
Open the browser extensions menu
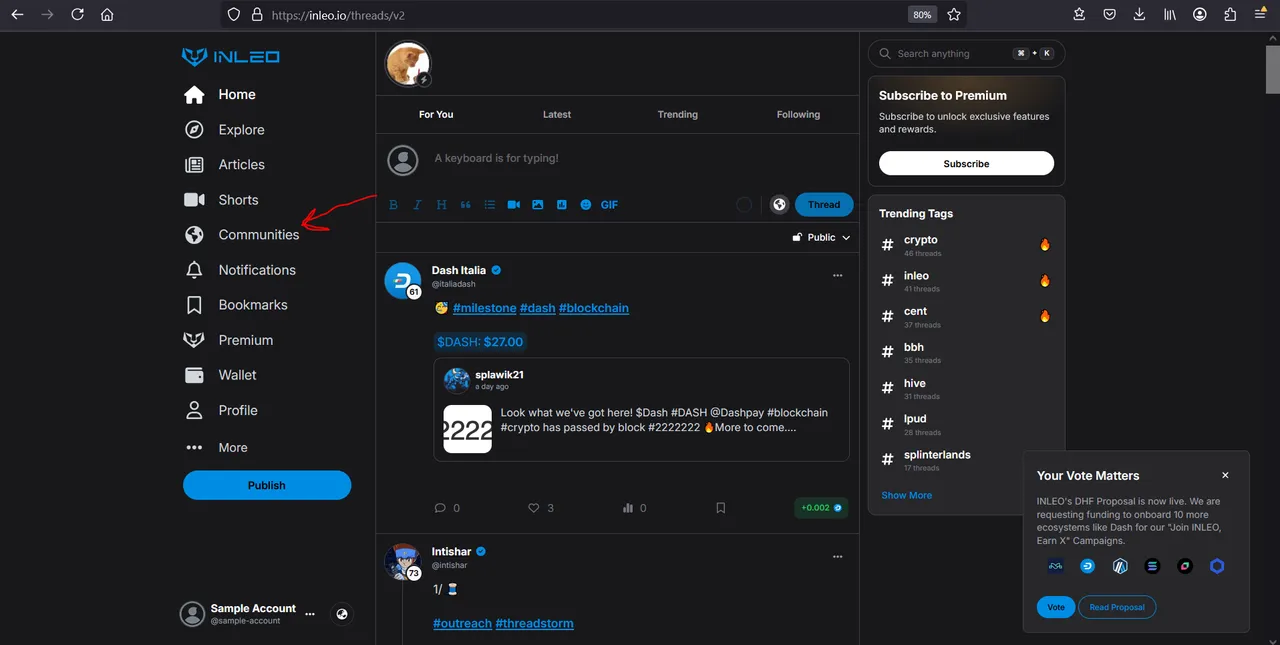tap(1230, 15)
